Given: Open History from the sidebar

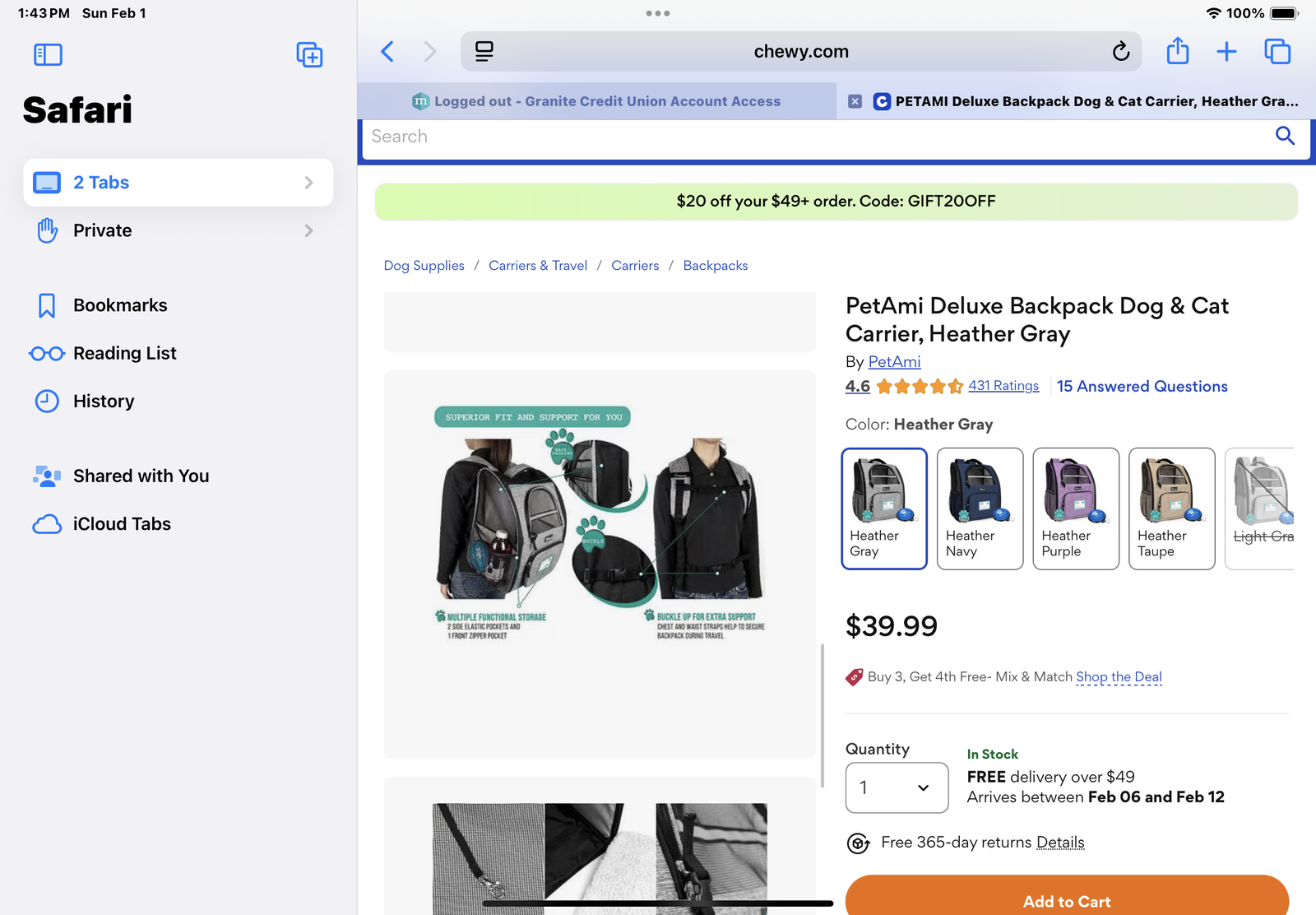Looking at the screenshot, I should [104, 402].
